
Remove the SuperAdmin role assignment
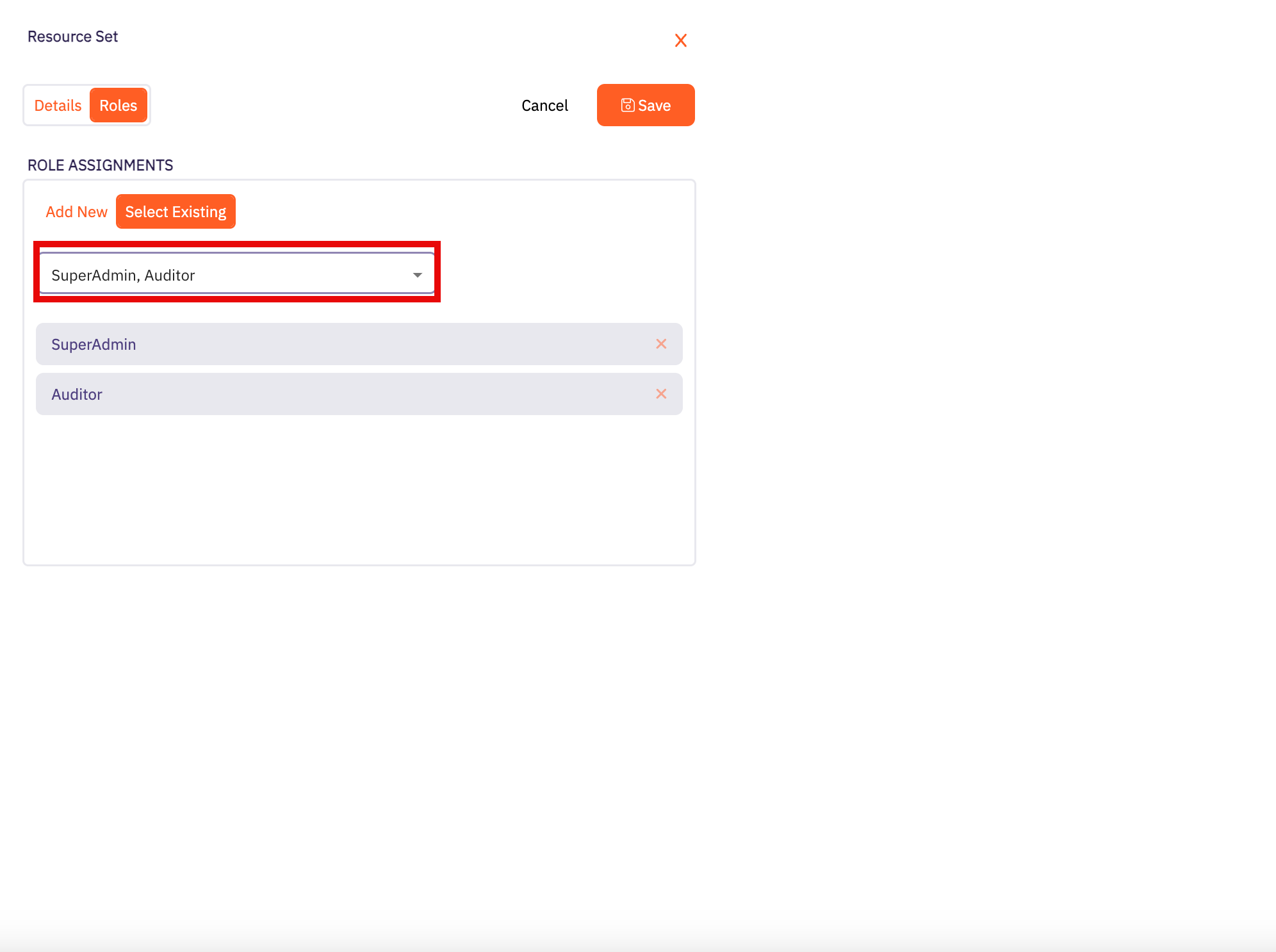point(661,344)
